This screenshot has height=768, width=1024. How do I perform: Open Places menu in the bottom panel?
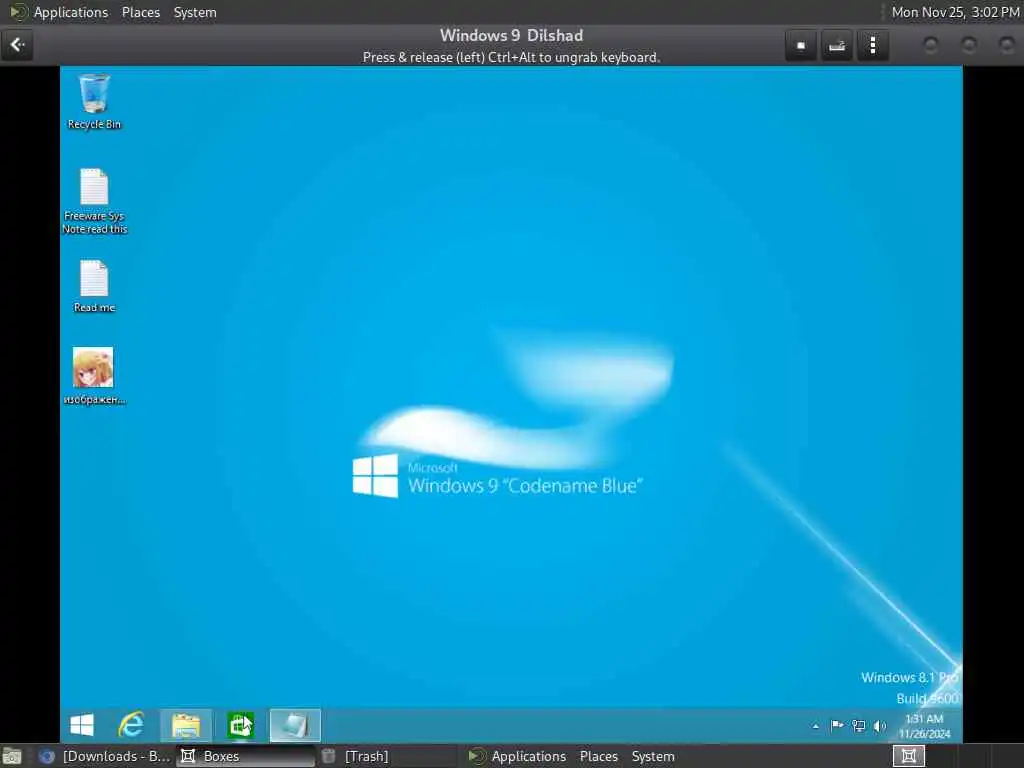[598, 756]
